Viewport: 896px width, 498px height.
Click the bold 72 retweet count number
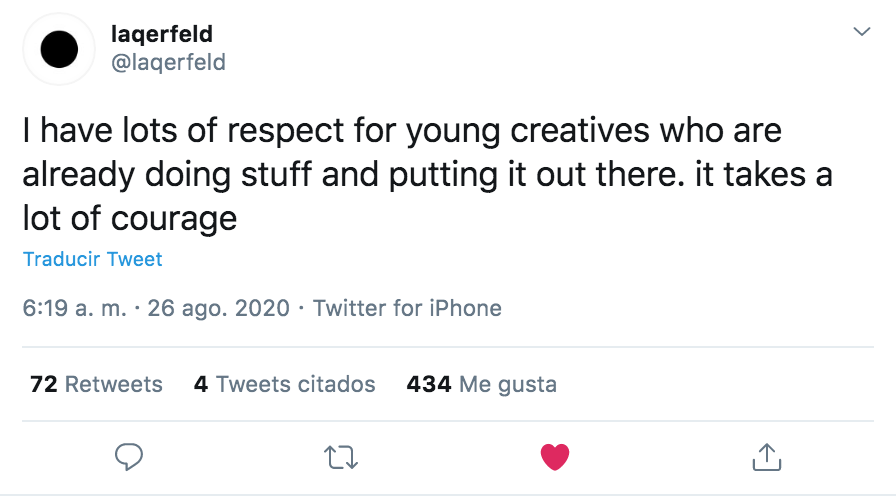(43, 384)
